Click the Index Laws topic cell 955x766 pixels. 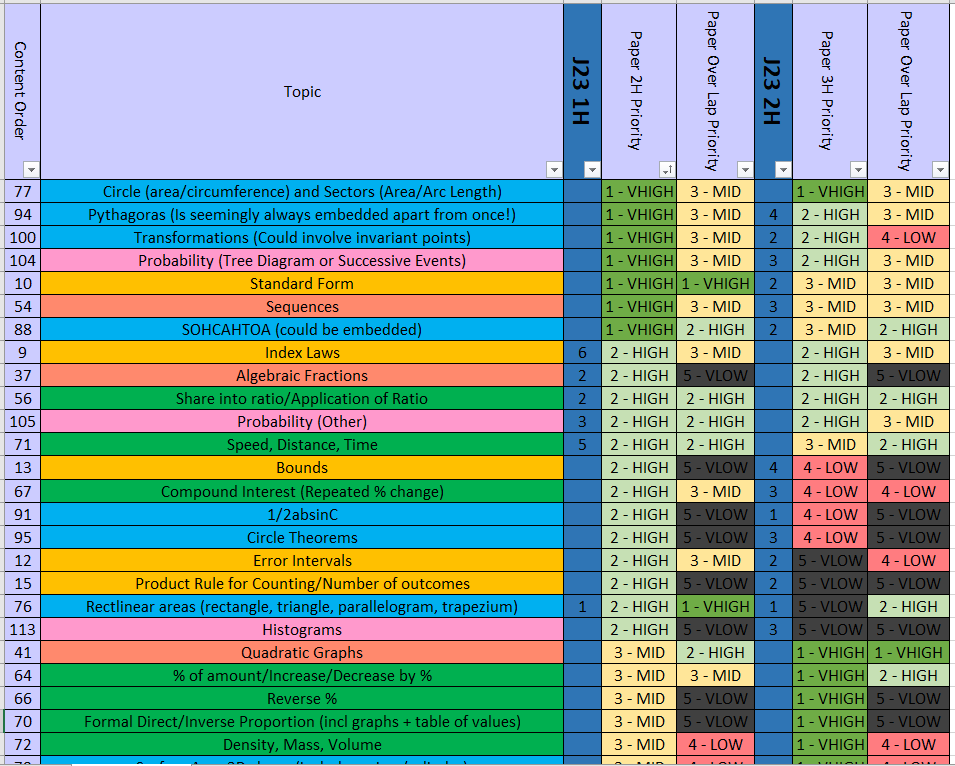coord(302,353)
